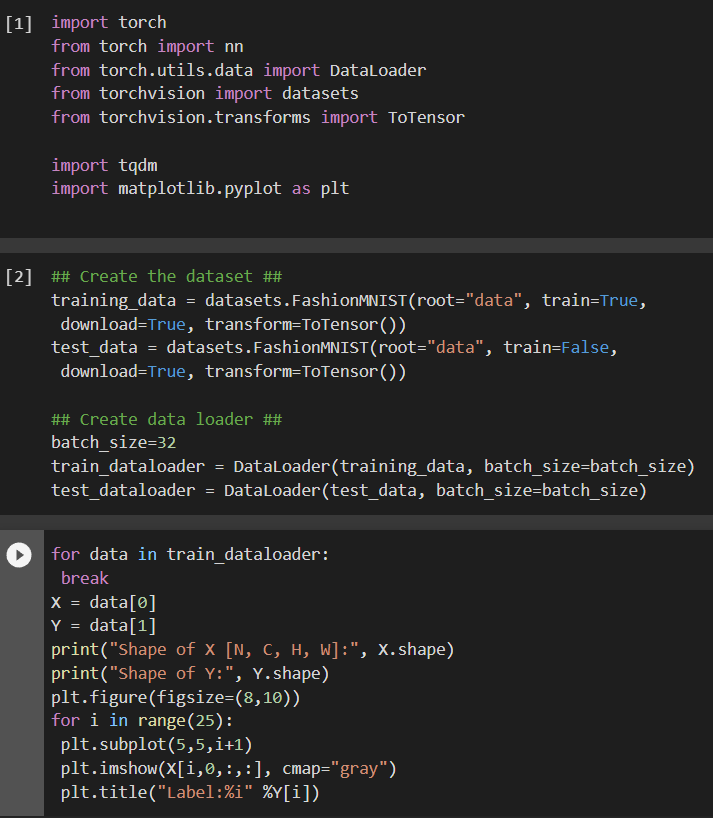
Task: Click the 'break' statement
Action: coord(84,579)
